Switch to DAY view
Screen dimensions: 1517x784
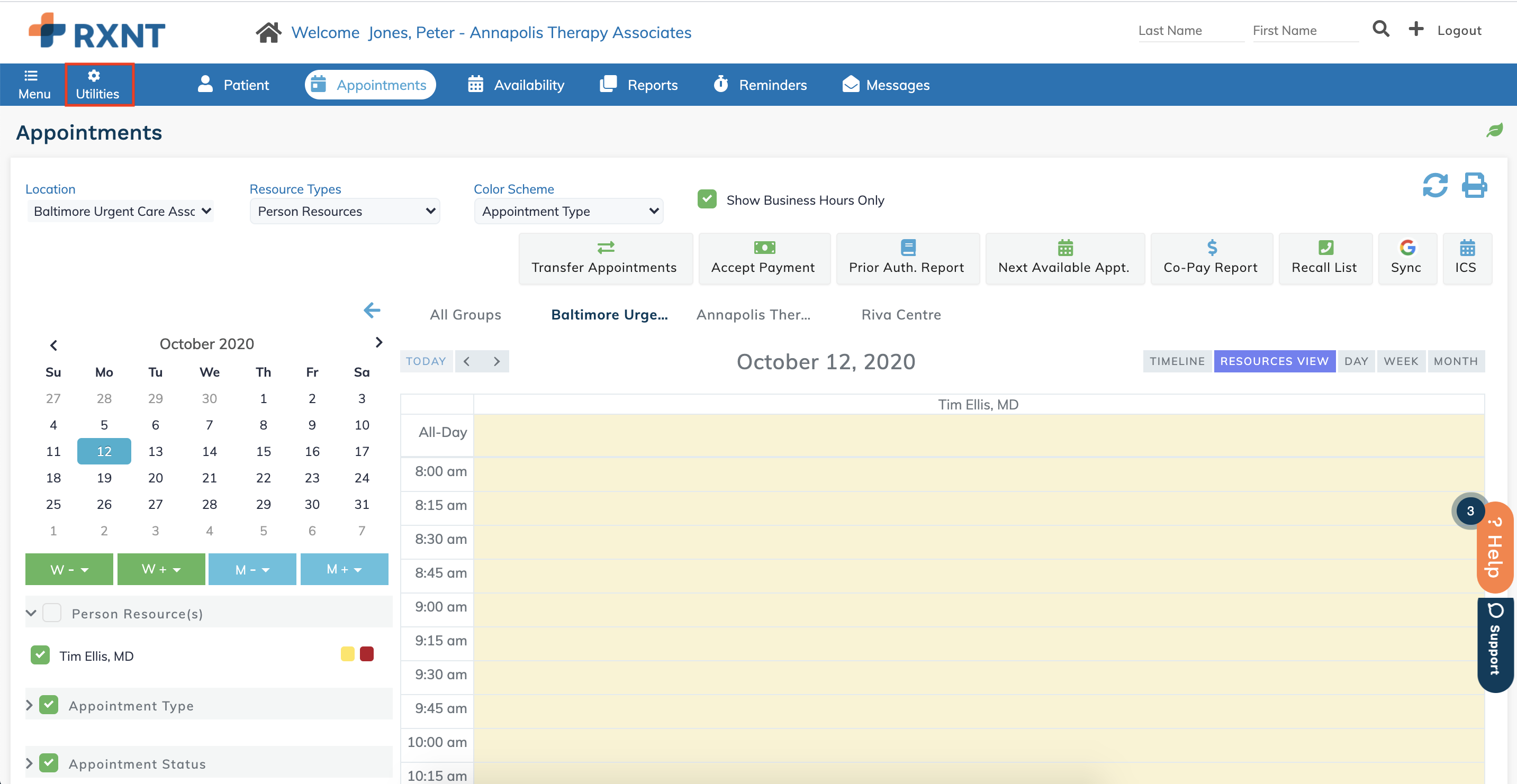[1356, 361]
